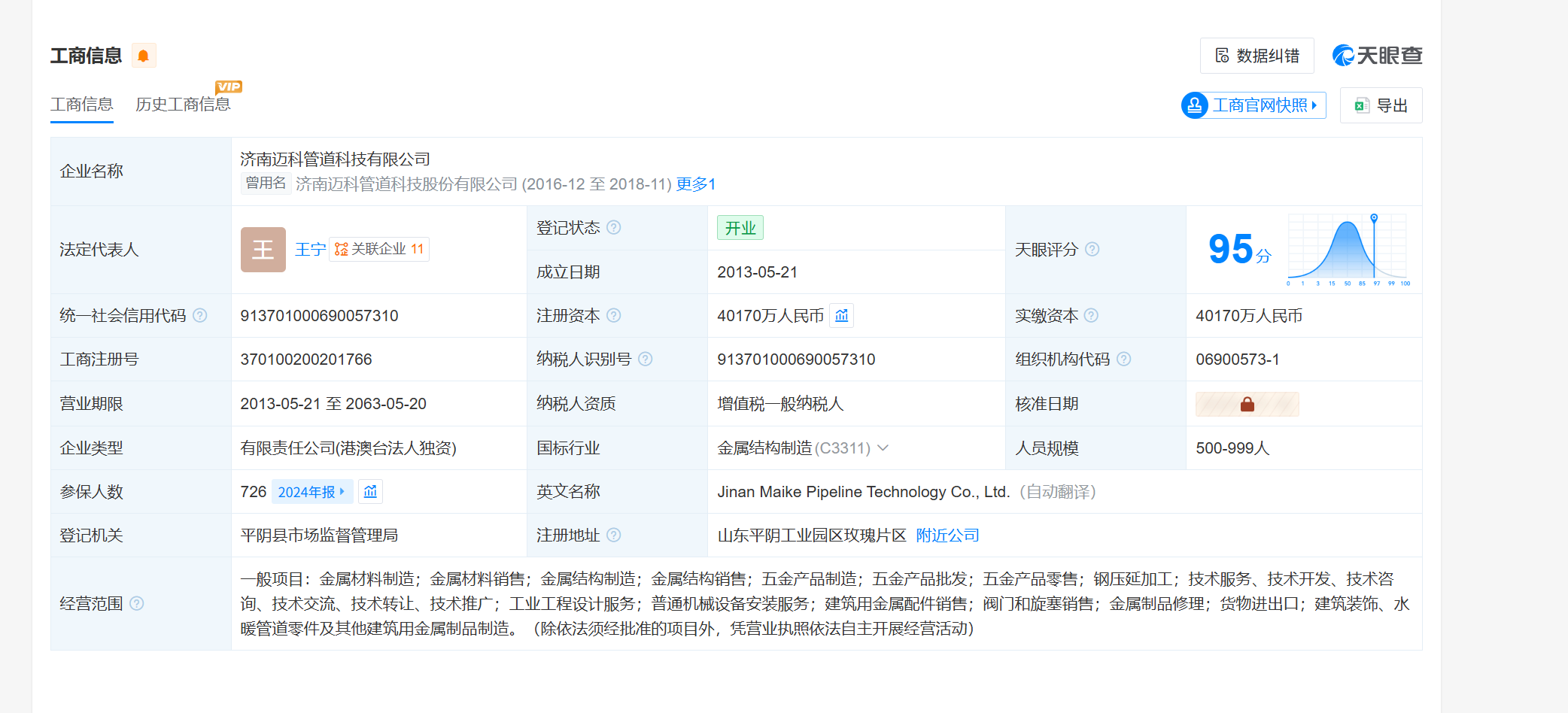The image size is (1568, 713).
Task: Click the 95分 score value
Action: click(1239, 249)
